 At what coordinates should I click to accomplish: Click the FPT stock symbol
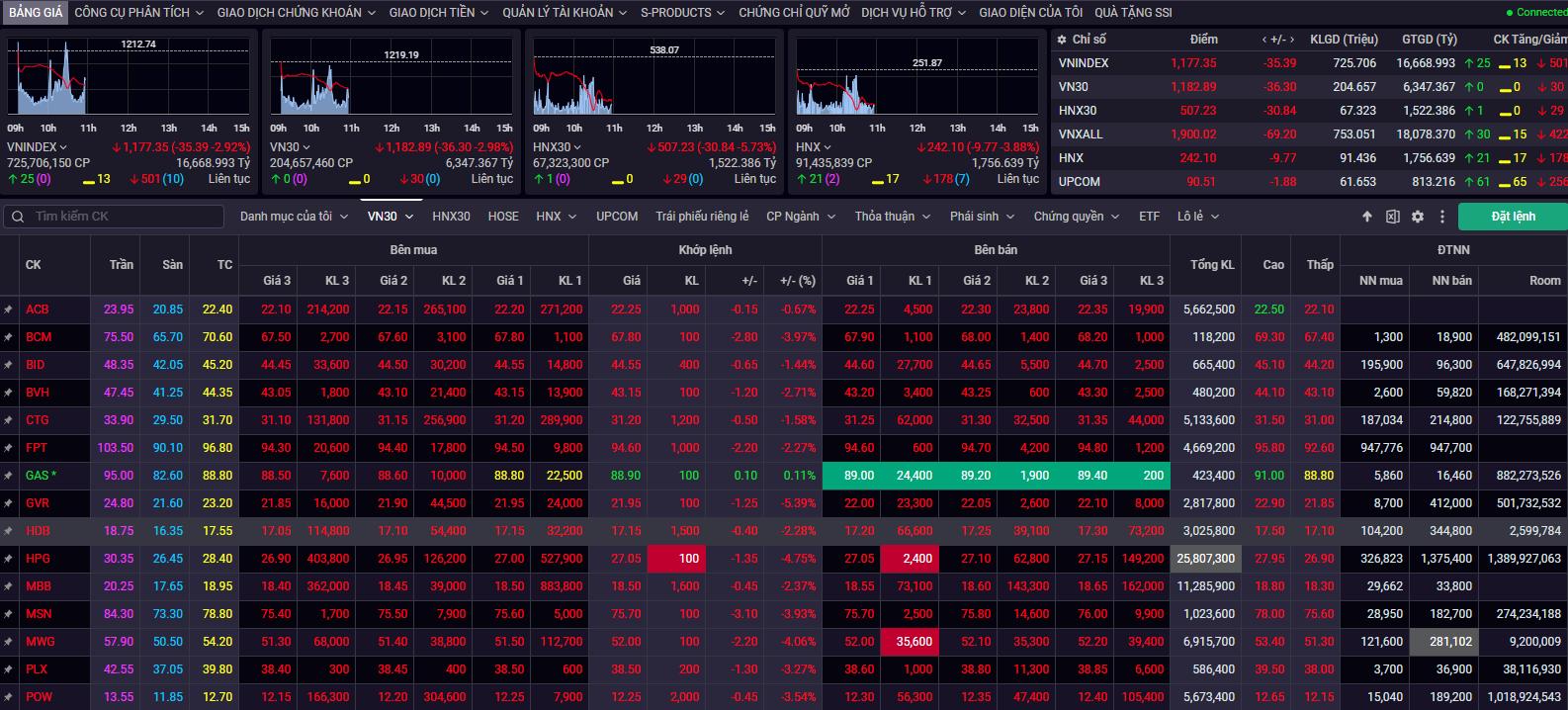[x=37, y=448]
